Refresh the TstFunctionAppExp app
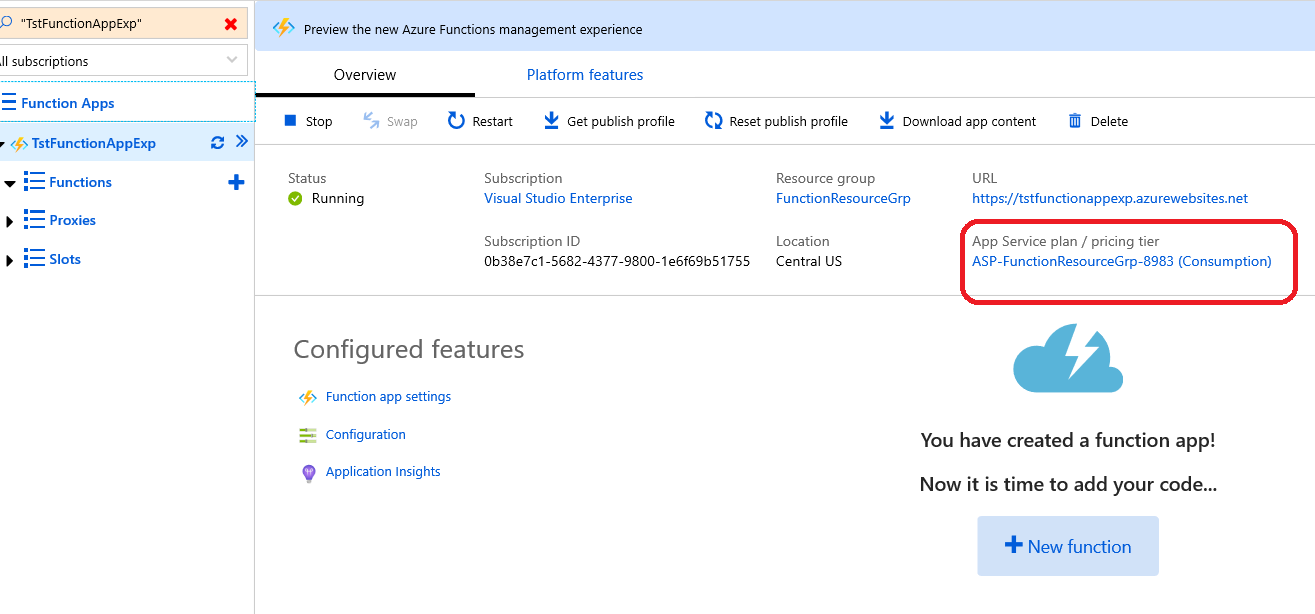Screen dimensions: 1315x614 click(x=217, y=143)
